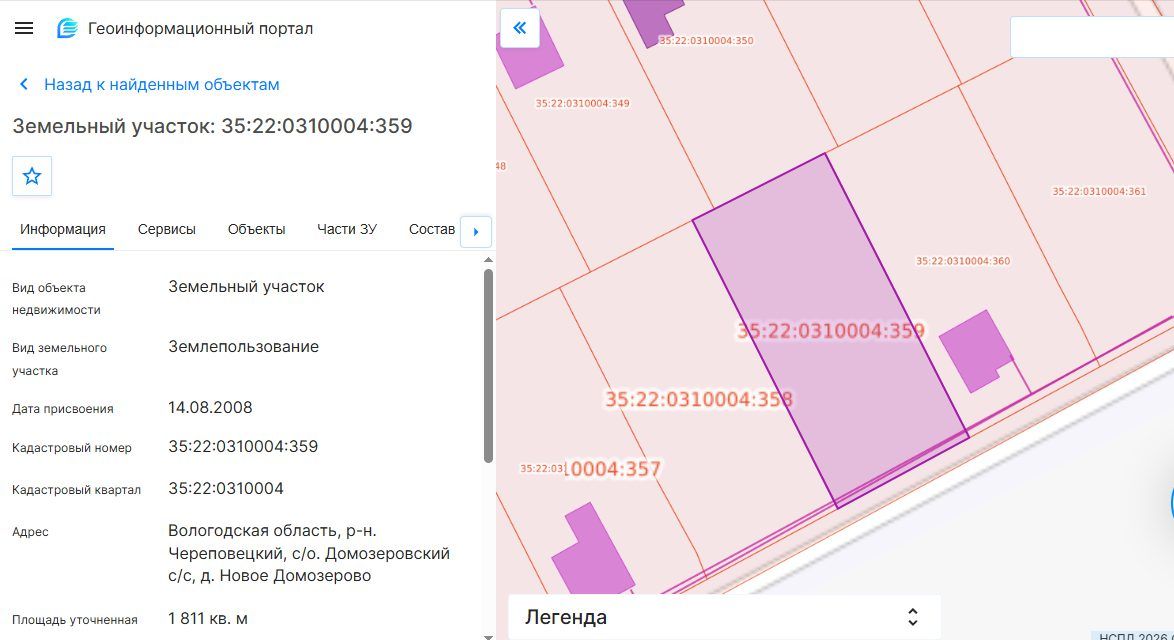Click the purple building inside parcel 360
The image size is (1174, 640).
coord(975,351)
